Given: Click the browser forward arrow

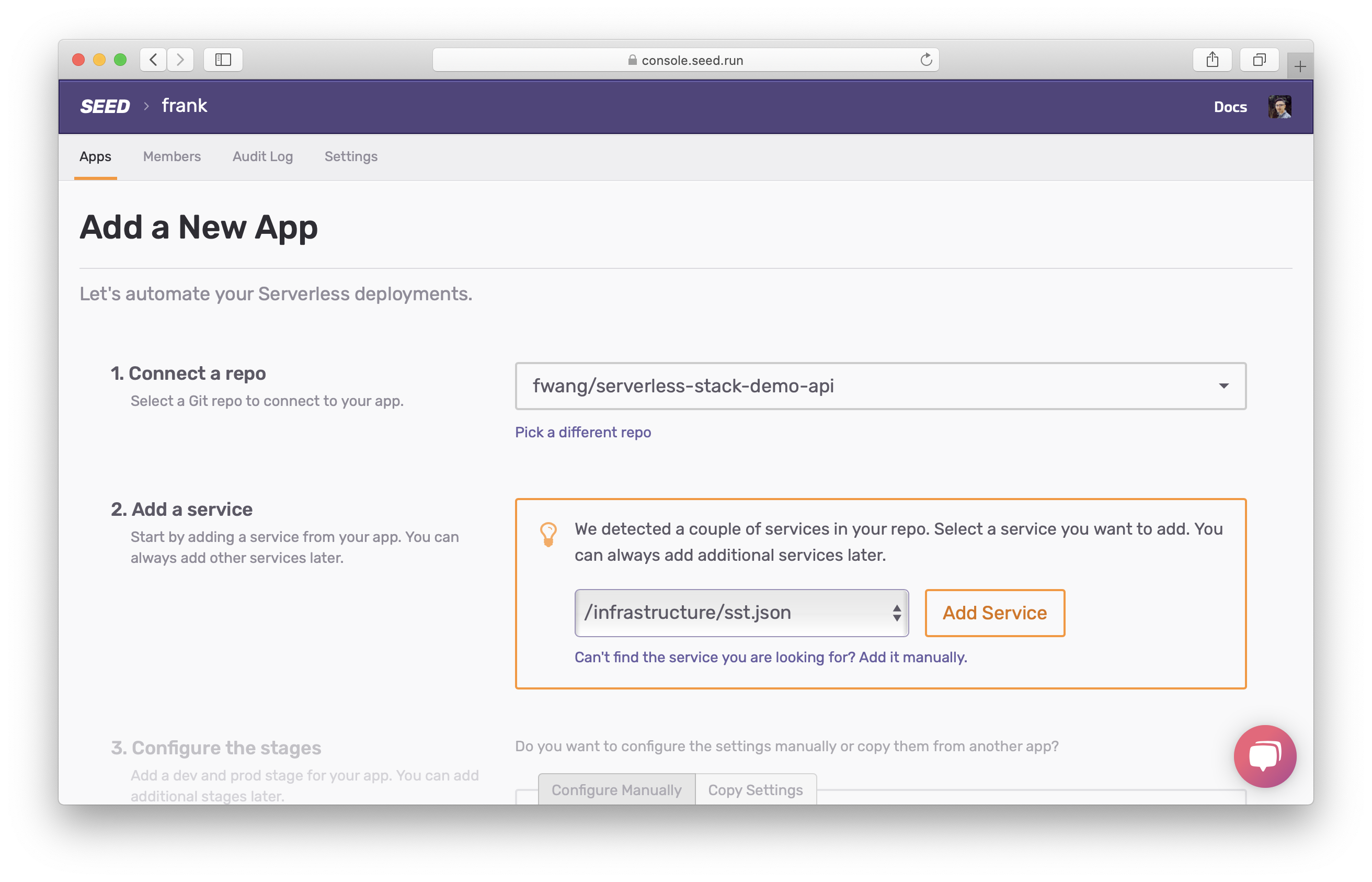Looking at the screenshot, I should pos(180,60).
